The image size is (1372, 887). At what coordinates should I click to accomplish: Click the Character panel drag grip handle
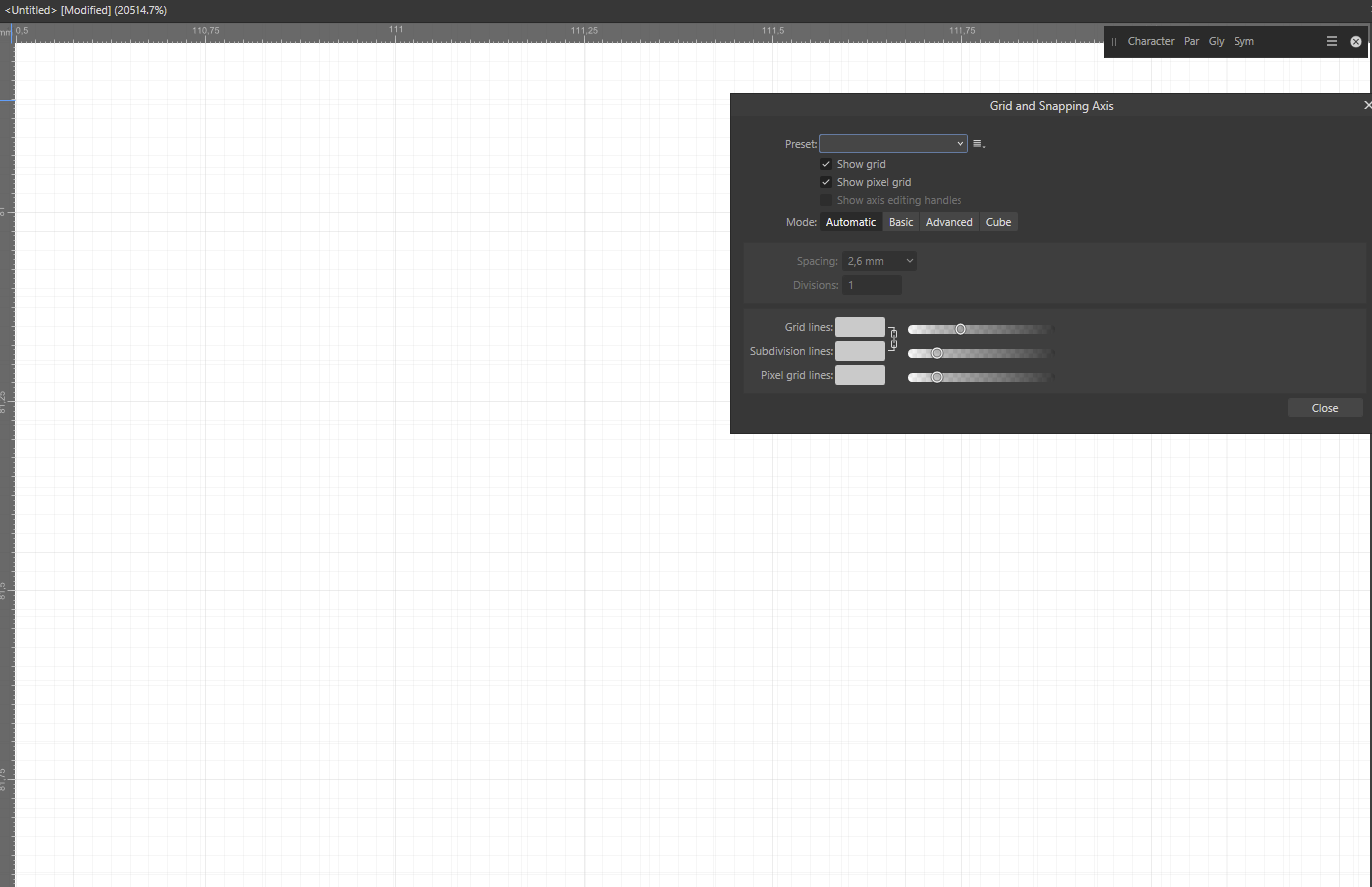point(1114,42)
